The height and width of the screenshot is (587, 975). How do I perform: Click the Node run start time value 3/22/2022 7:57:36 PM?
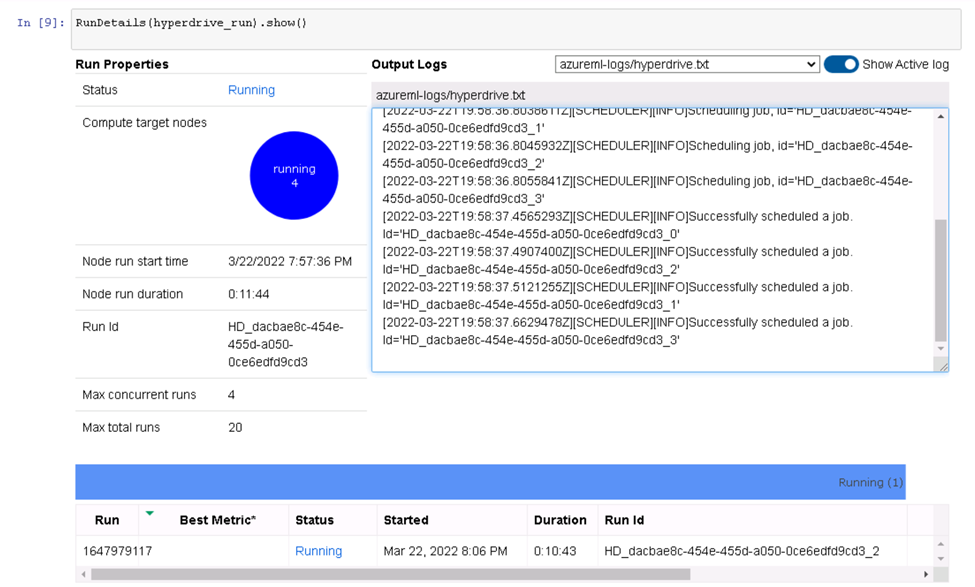coord(290,261)
